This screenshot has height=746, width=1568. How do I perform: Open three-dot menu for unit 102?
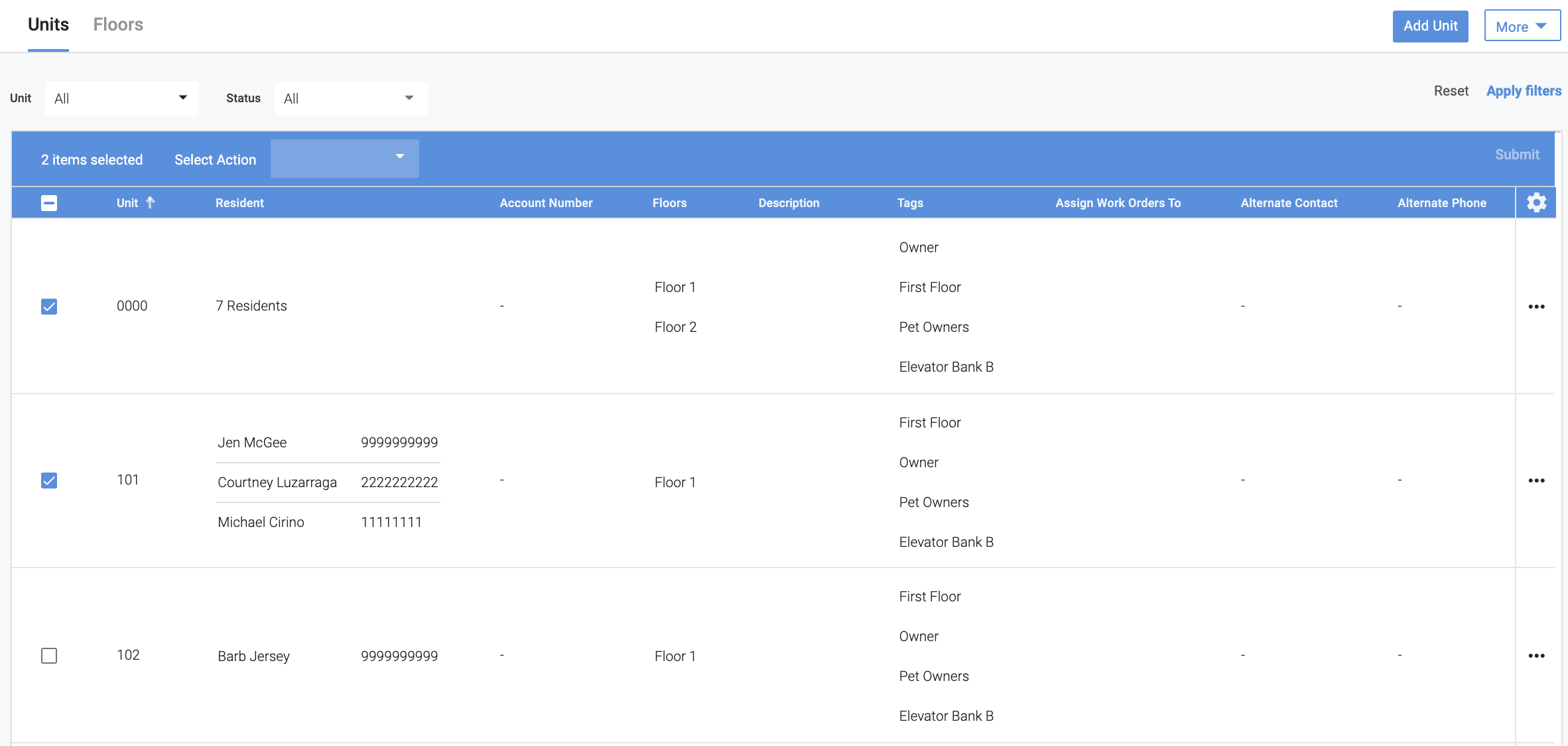coord(1536,656)
